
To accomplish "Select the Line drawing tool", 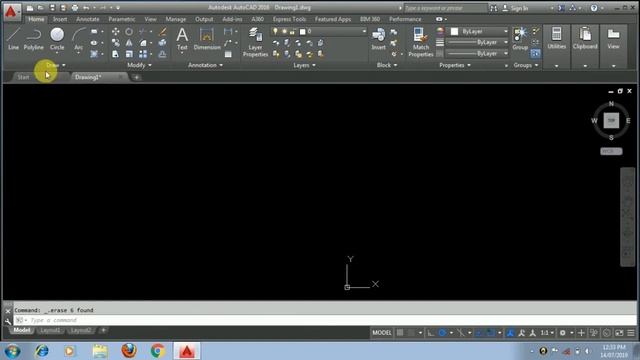I will click(x=13, y=39).
